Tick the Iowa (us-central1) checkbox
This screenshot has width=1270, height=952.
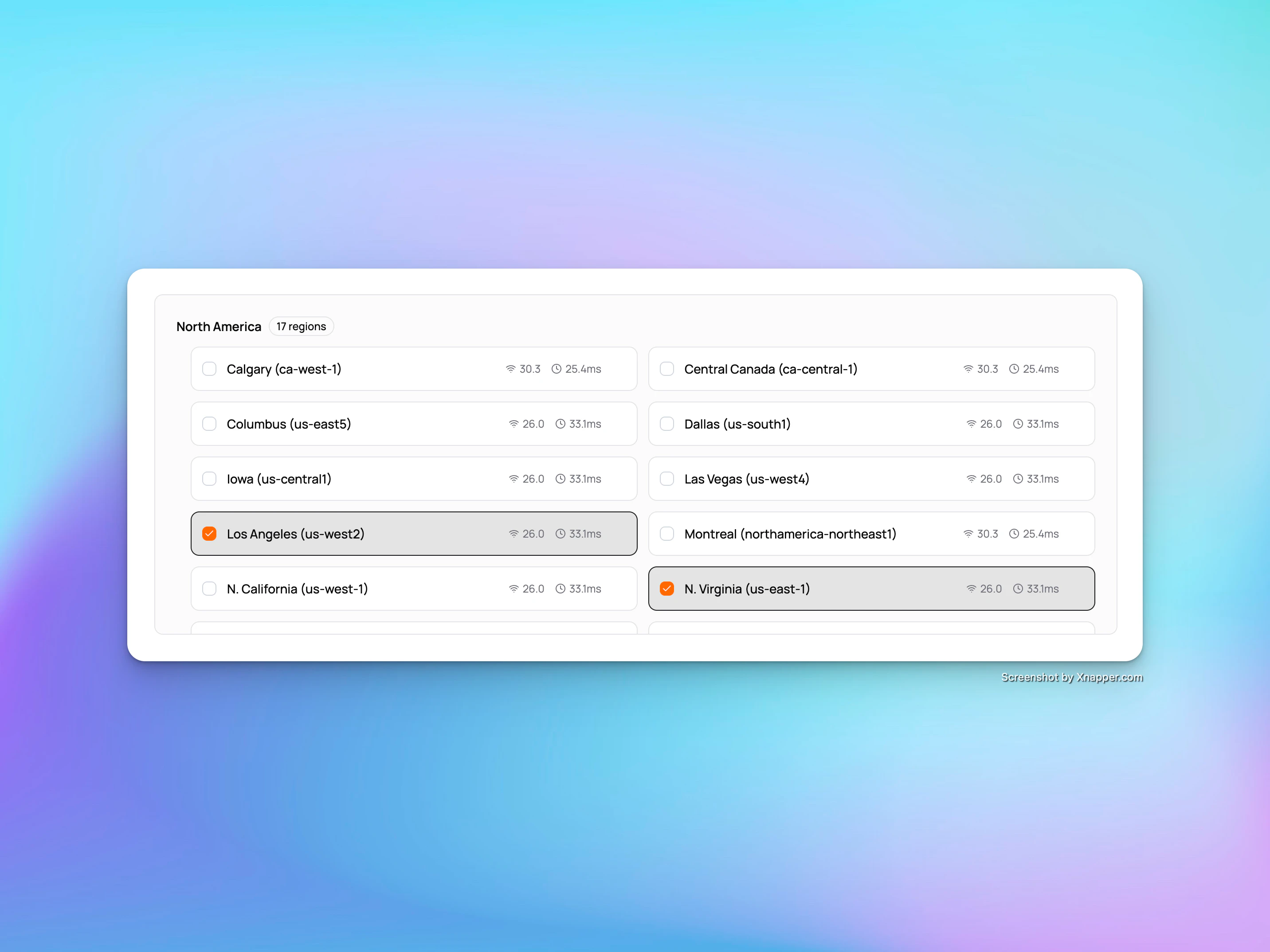point(210,479)
